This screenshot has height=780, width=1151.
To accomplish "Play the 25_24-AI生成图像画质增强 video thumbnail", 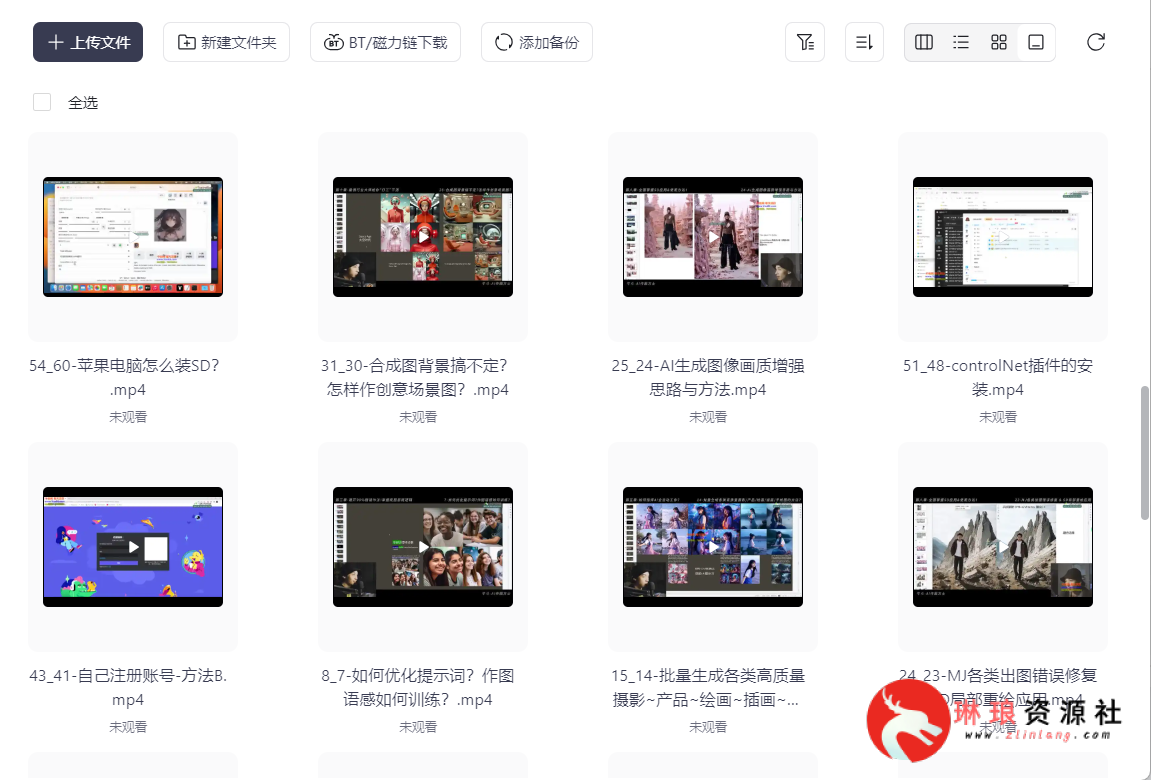I will pyautogui.click(x=713, y=237).
